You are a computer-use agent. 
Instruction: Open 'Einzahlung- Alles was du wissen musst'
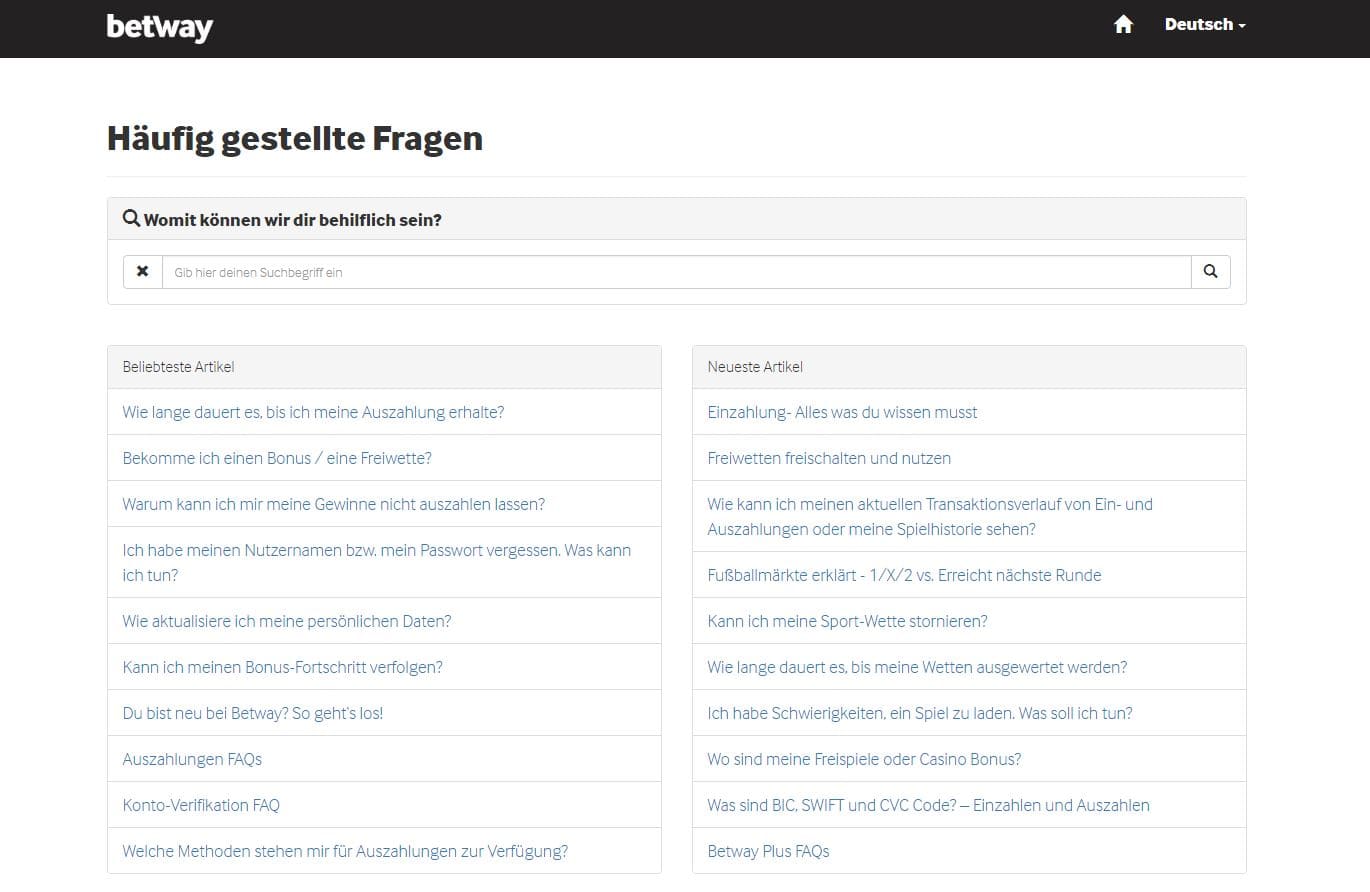tap(842, 412)
